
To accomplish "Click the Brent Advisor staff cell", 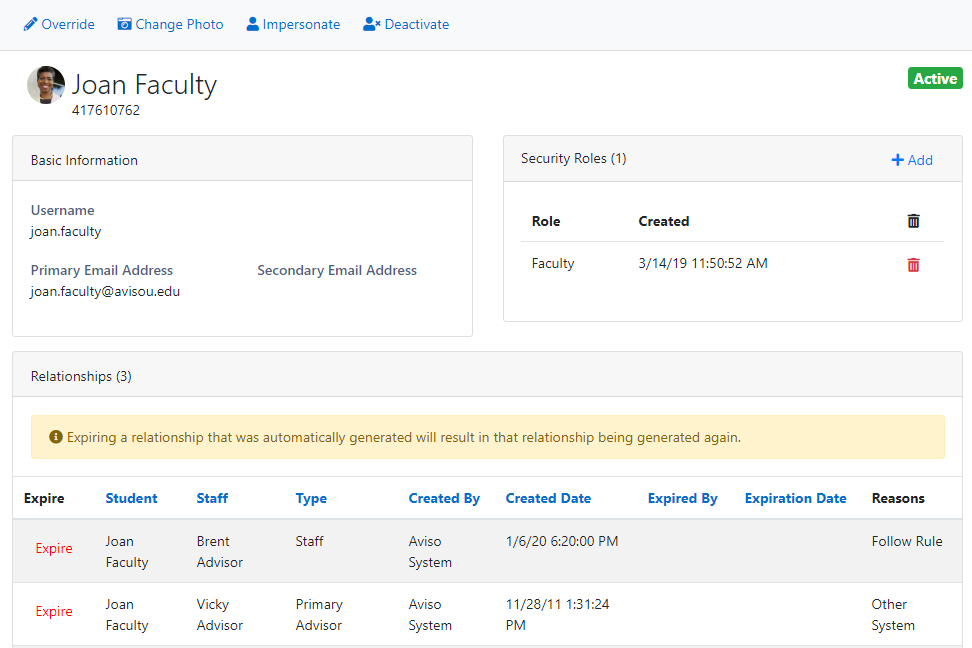I will [219, 552].
